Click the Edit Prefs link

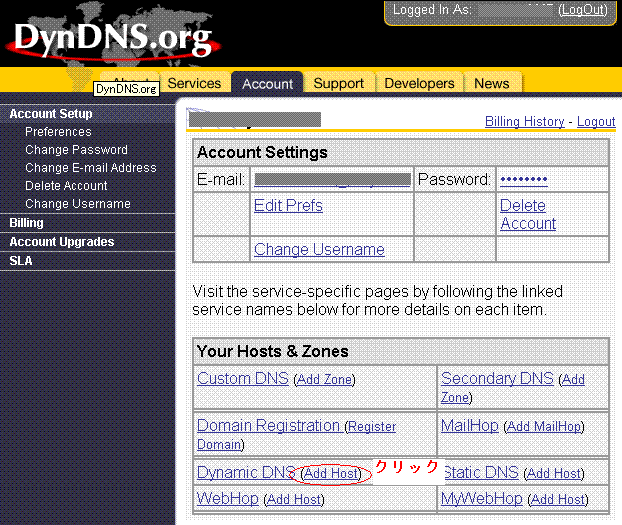point(288,205)
